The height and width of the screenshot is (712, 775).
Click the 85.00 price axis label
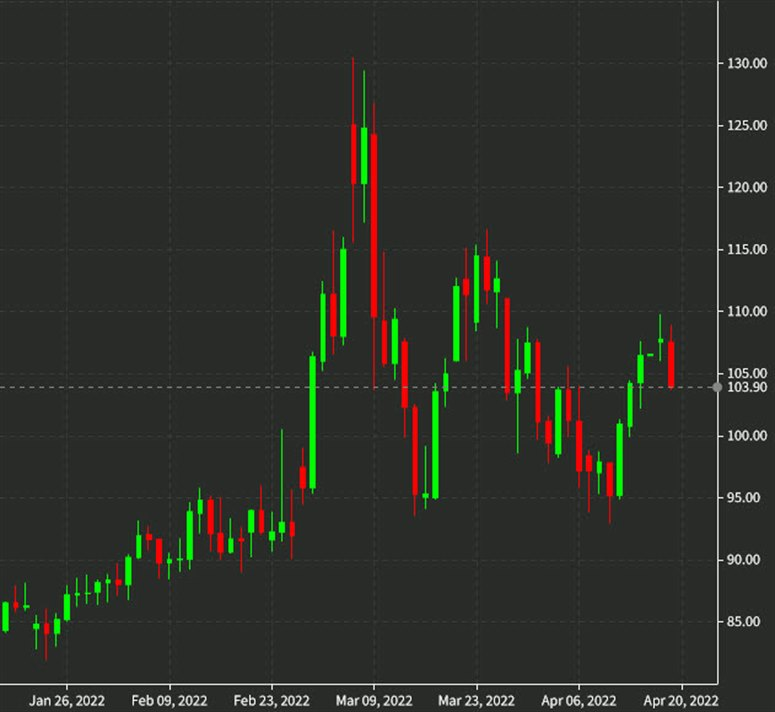(x=743, y=622)
